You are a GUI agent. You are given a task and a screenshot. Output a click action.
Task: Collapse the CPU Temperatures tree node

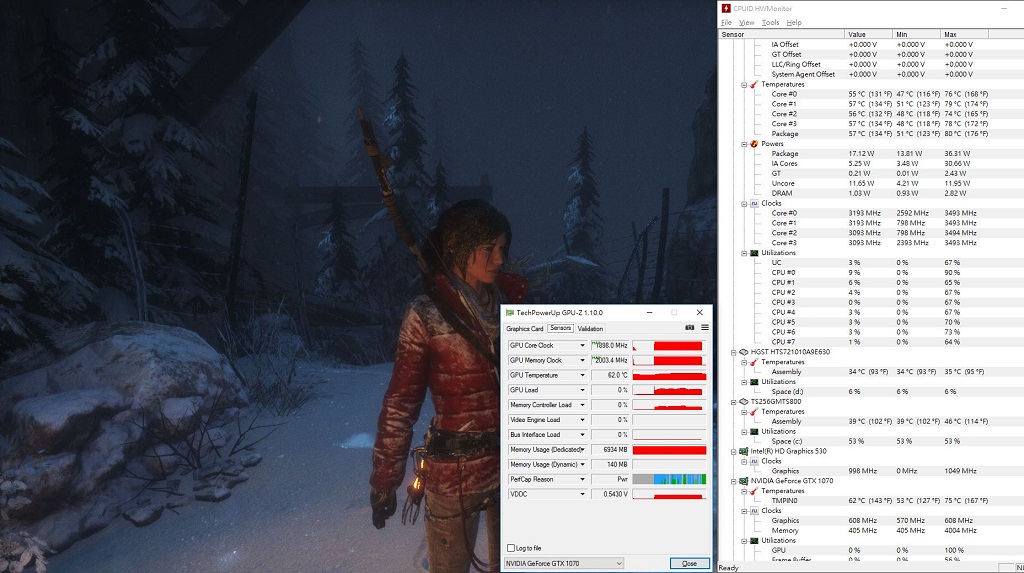click(x=744, y=85)
